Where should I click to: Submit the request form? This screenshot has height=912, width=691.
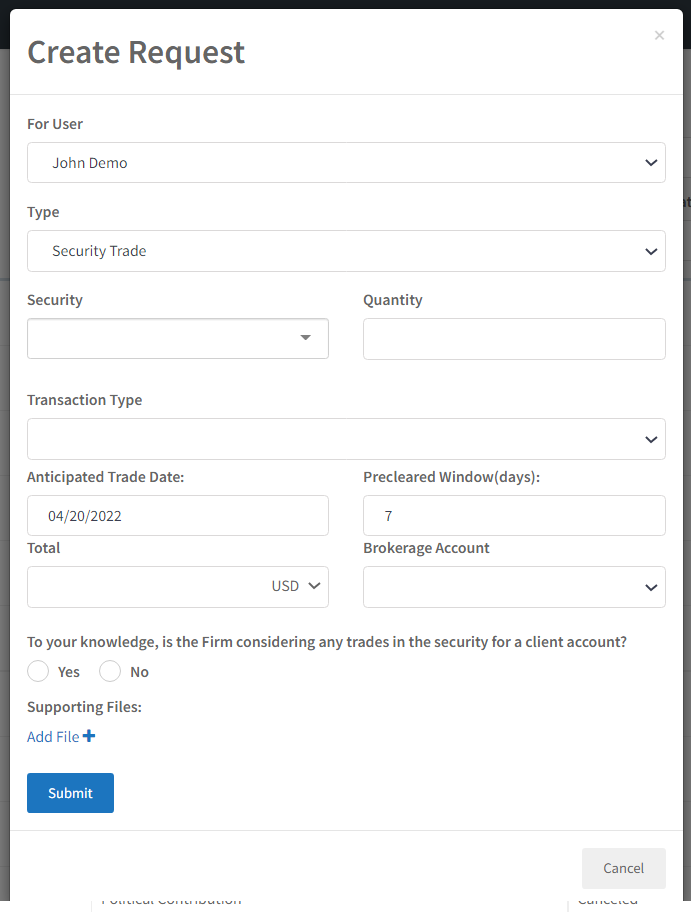point(70,793)
